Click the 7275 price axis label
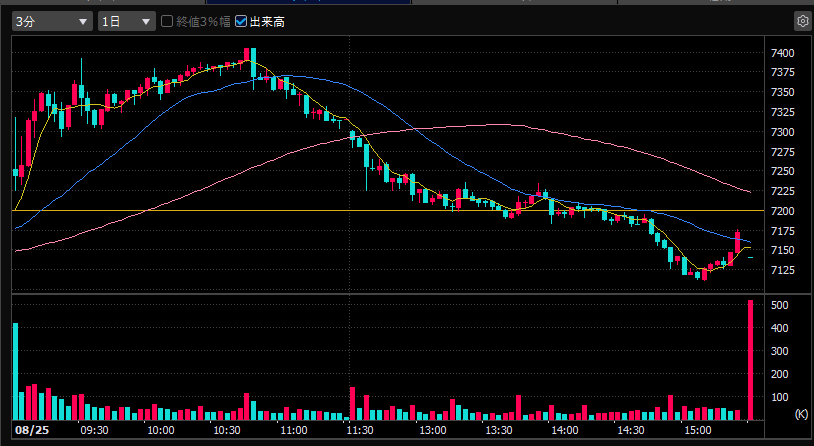The width and height of the screenshot is (814, 446). (782, 152)
